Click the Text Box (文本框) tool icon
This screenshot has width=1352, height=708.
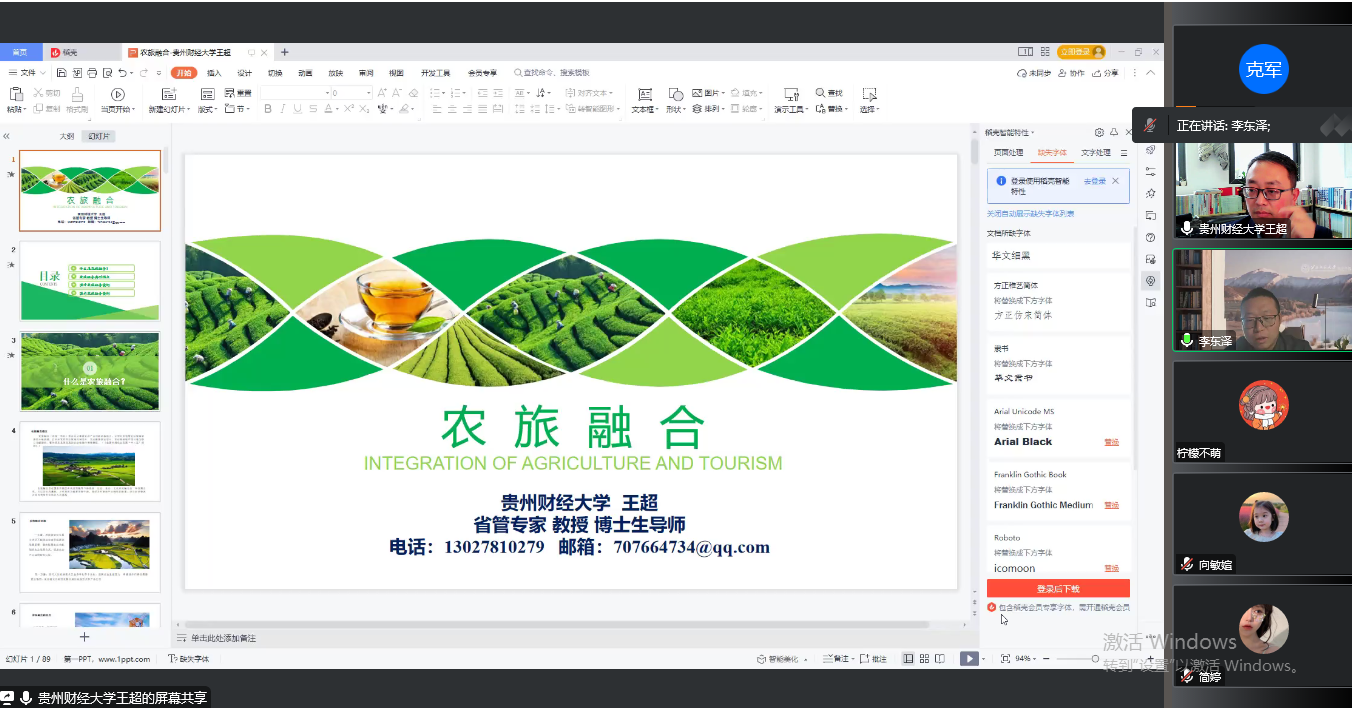(x=645, y=94)
